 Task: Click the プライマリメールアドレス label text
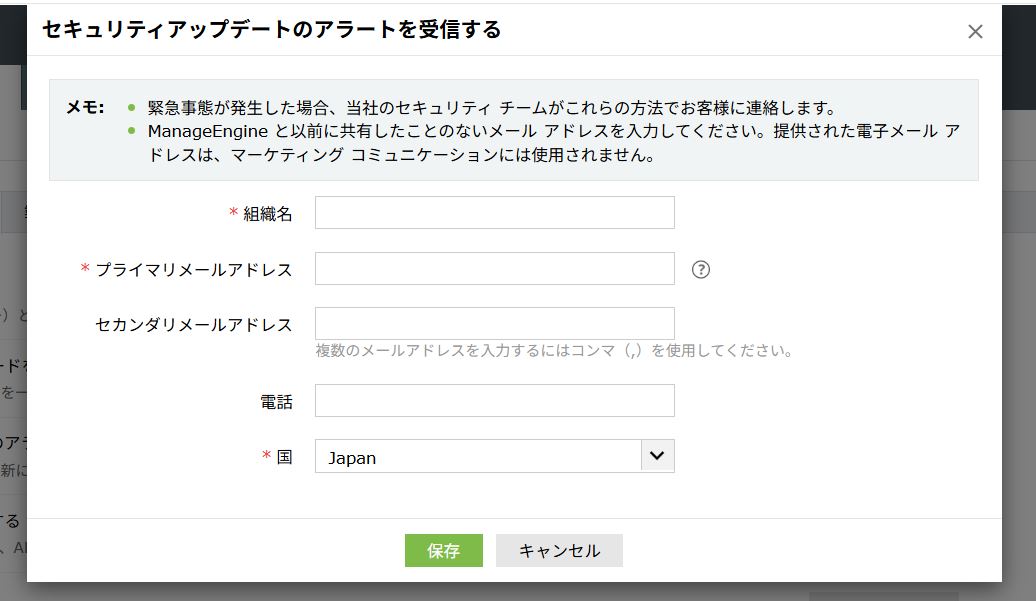194,270
